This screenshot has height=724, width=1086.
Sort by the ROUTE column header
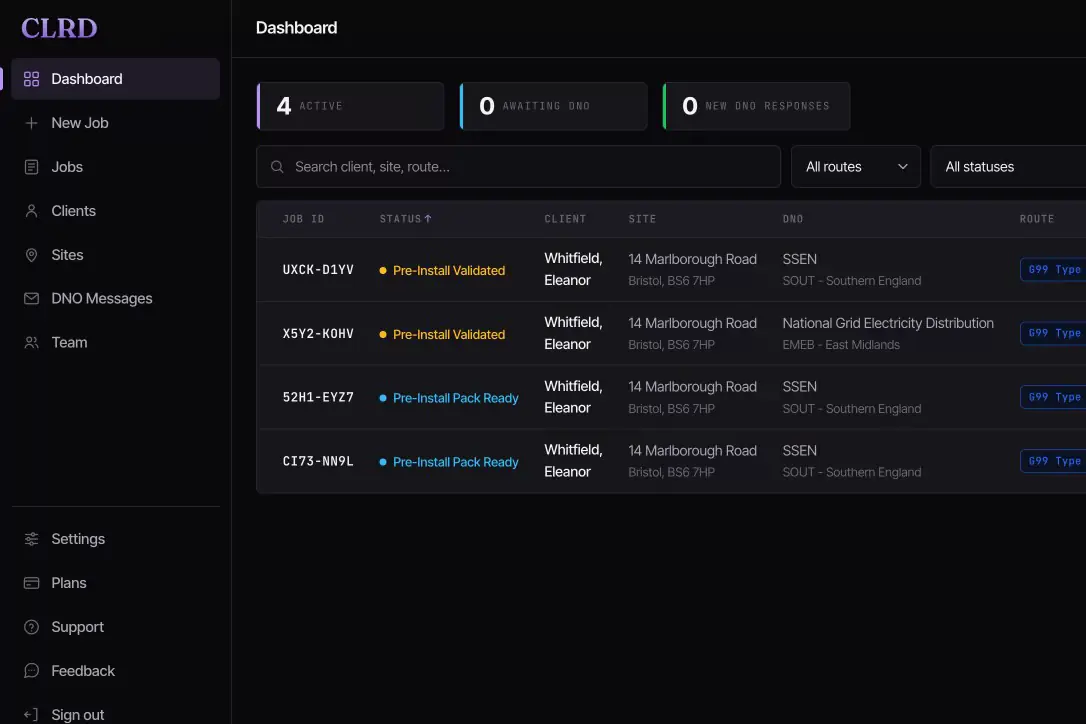1037,219
